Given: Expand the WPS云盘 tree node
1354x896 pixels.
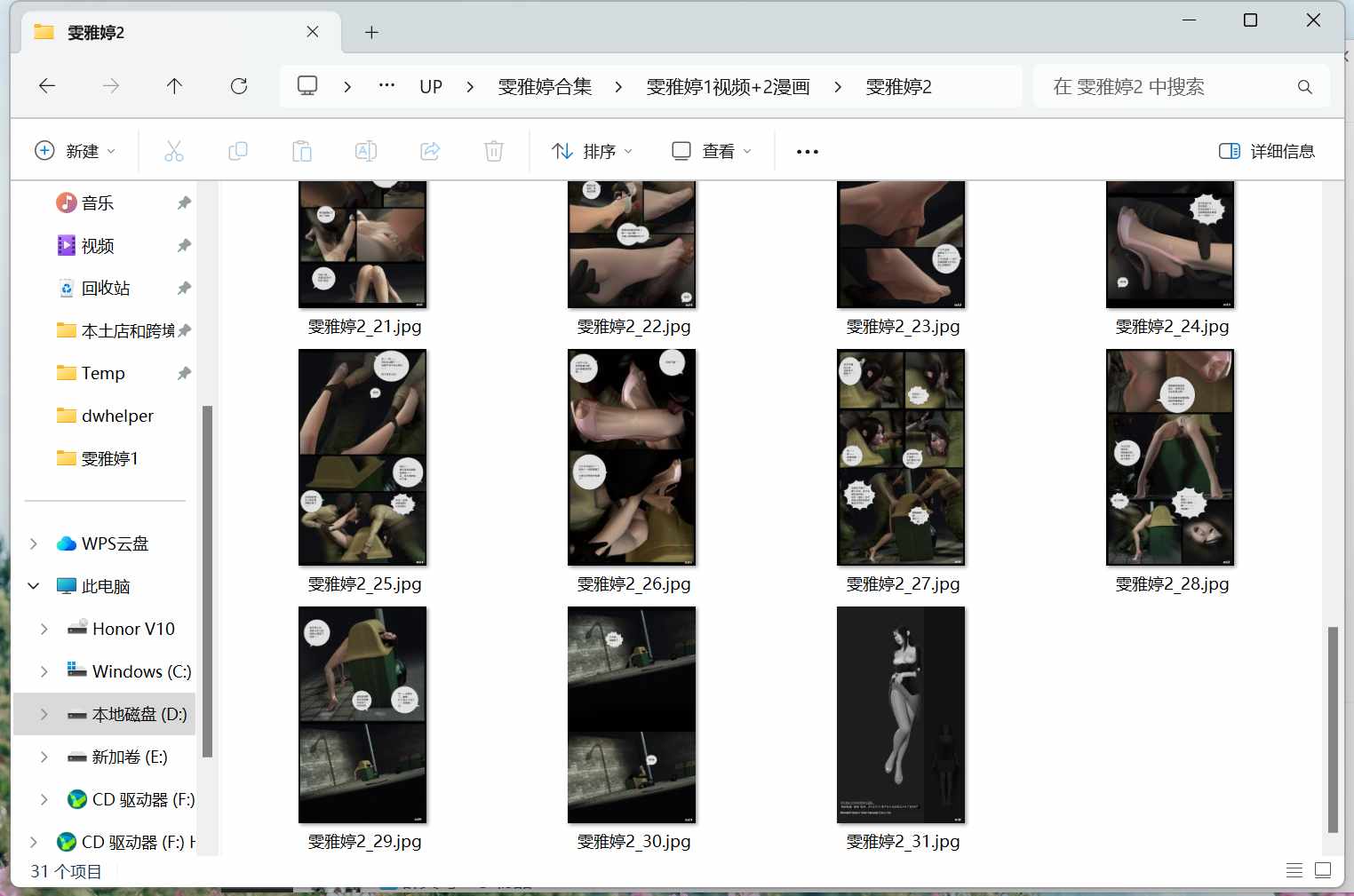Looking at the screenshot, I should point(34,544).
